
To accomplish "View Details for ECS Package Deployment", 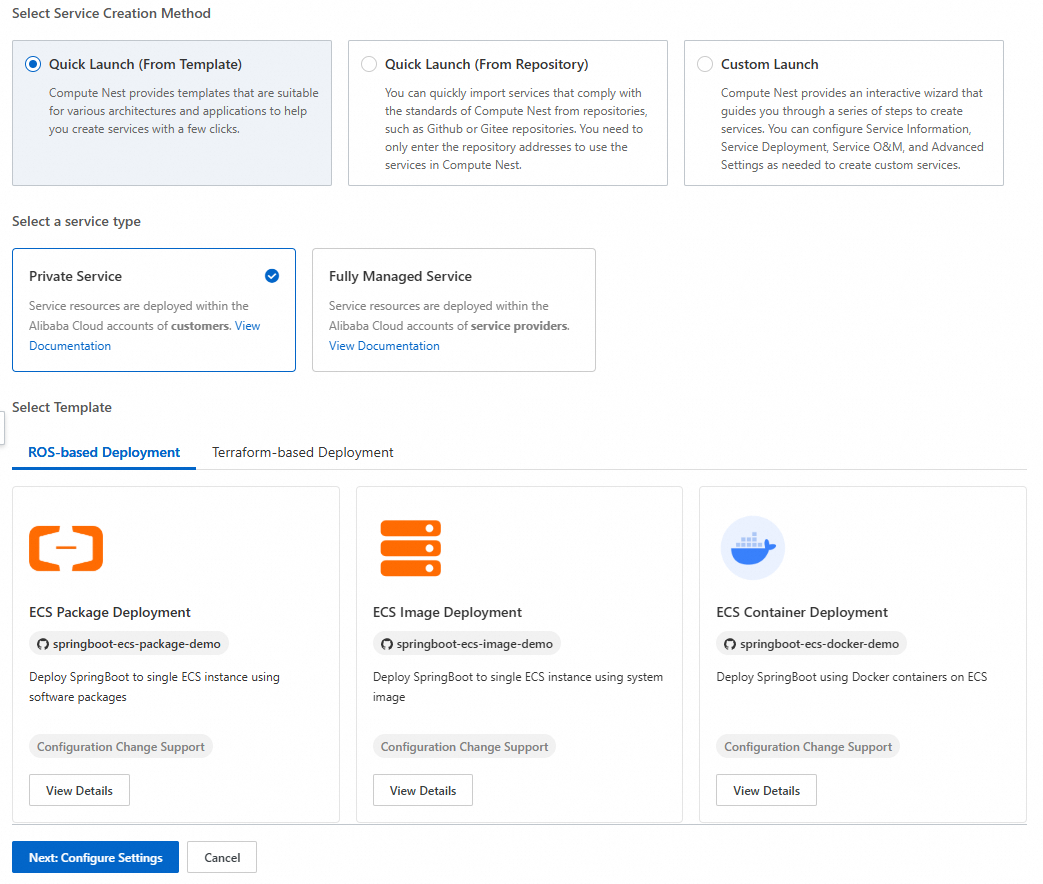I will [79, 790].
